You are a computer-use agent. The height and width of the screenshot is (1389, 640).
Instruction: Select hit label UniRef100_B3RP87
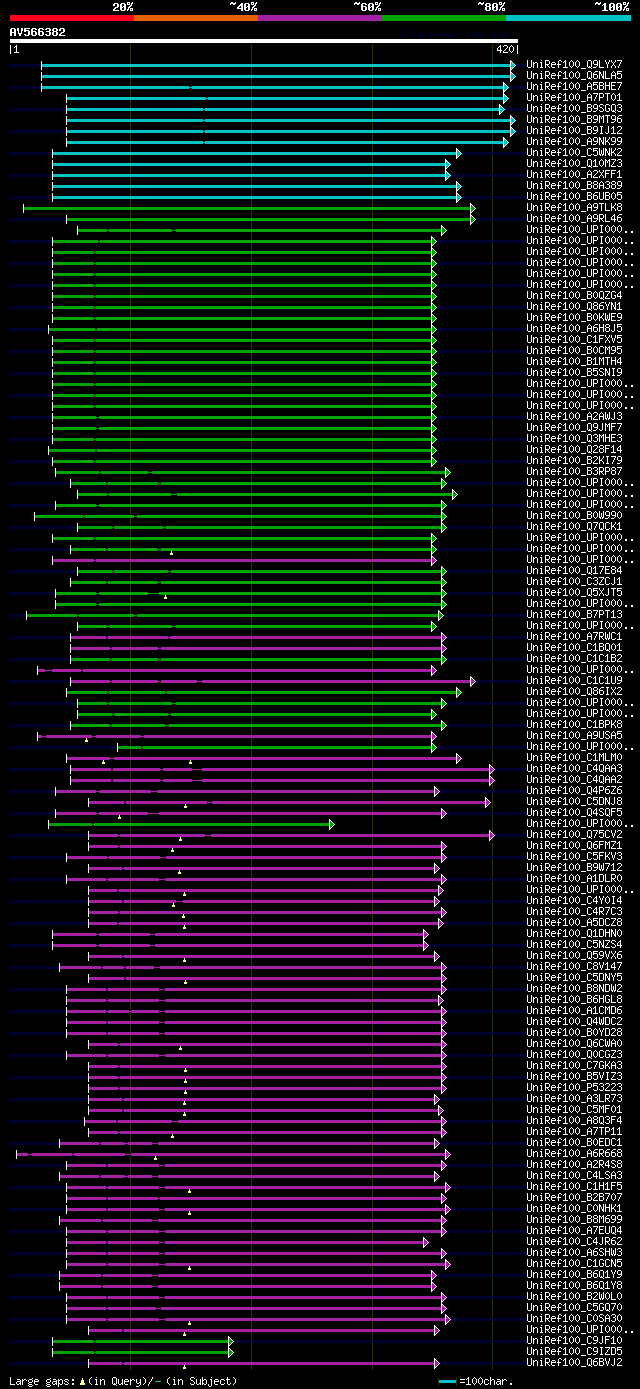point(574,471)
